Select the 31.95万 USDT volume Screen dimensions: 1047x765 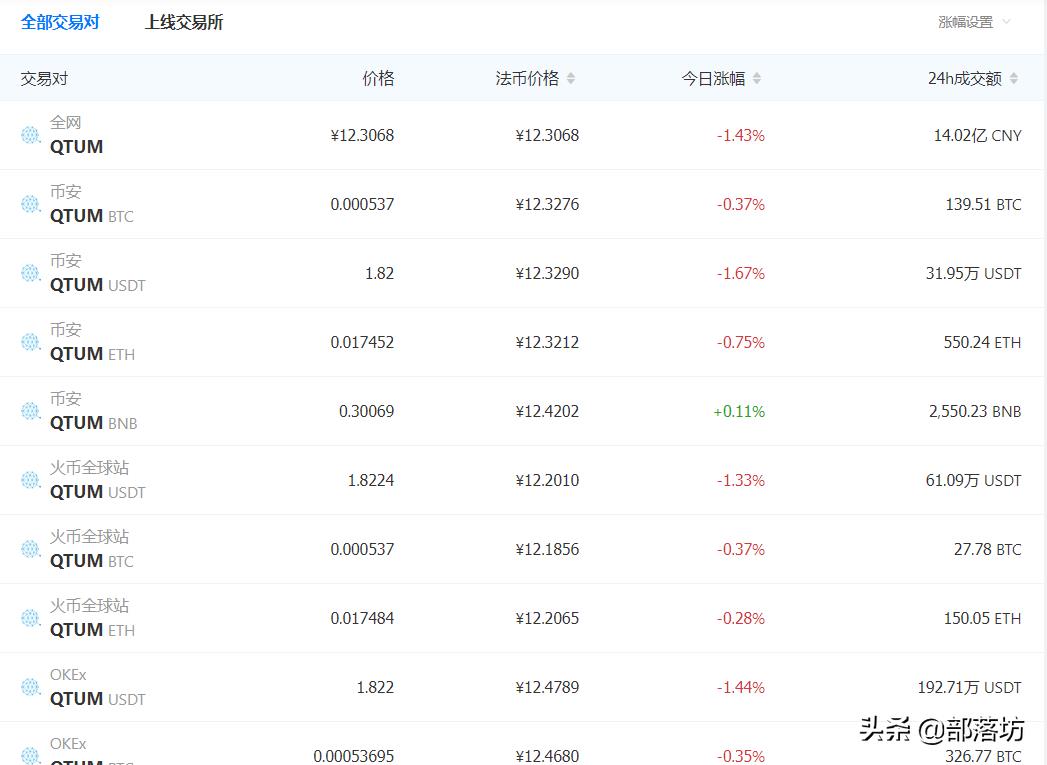[974, 273]
